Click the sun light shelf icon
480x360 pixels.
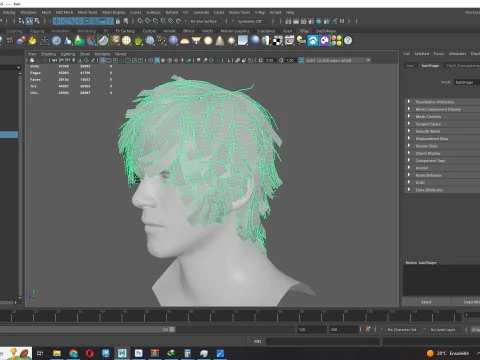tap(231, 41)
